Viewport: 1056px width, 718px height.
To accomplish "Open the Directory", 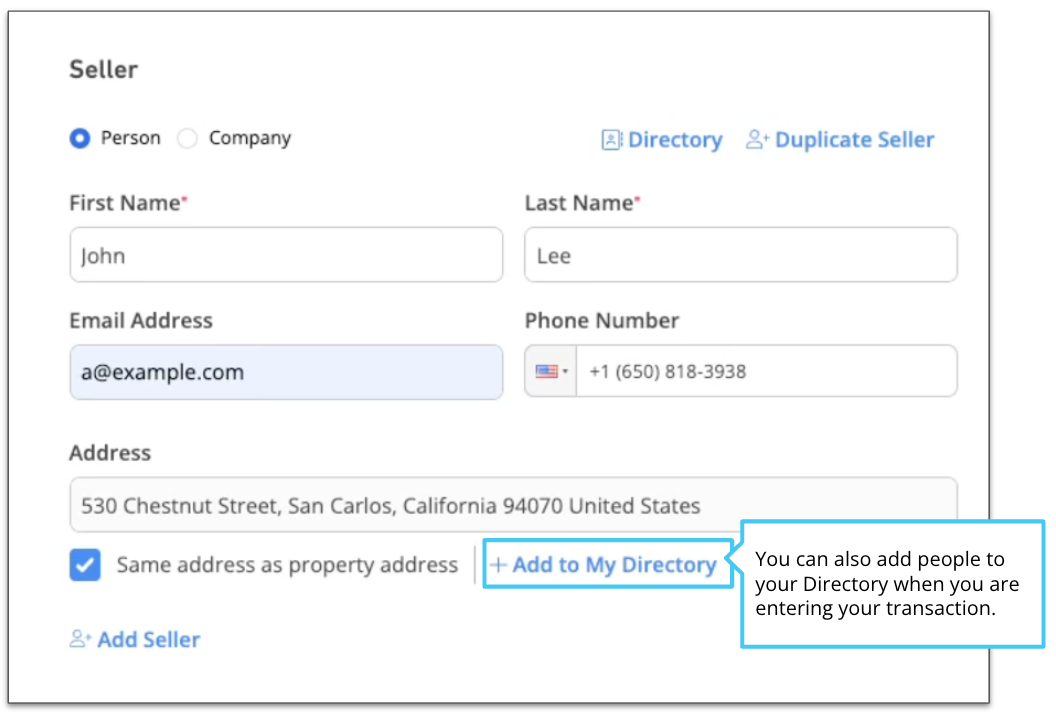I will coord(674,140).
